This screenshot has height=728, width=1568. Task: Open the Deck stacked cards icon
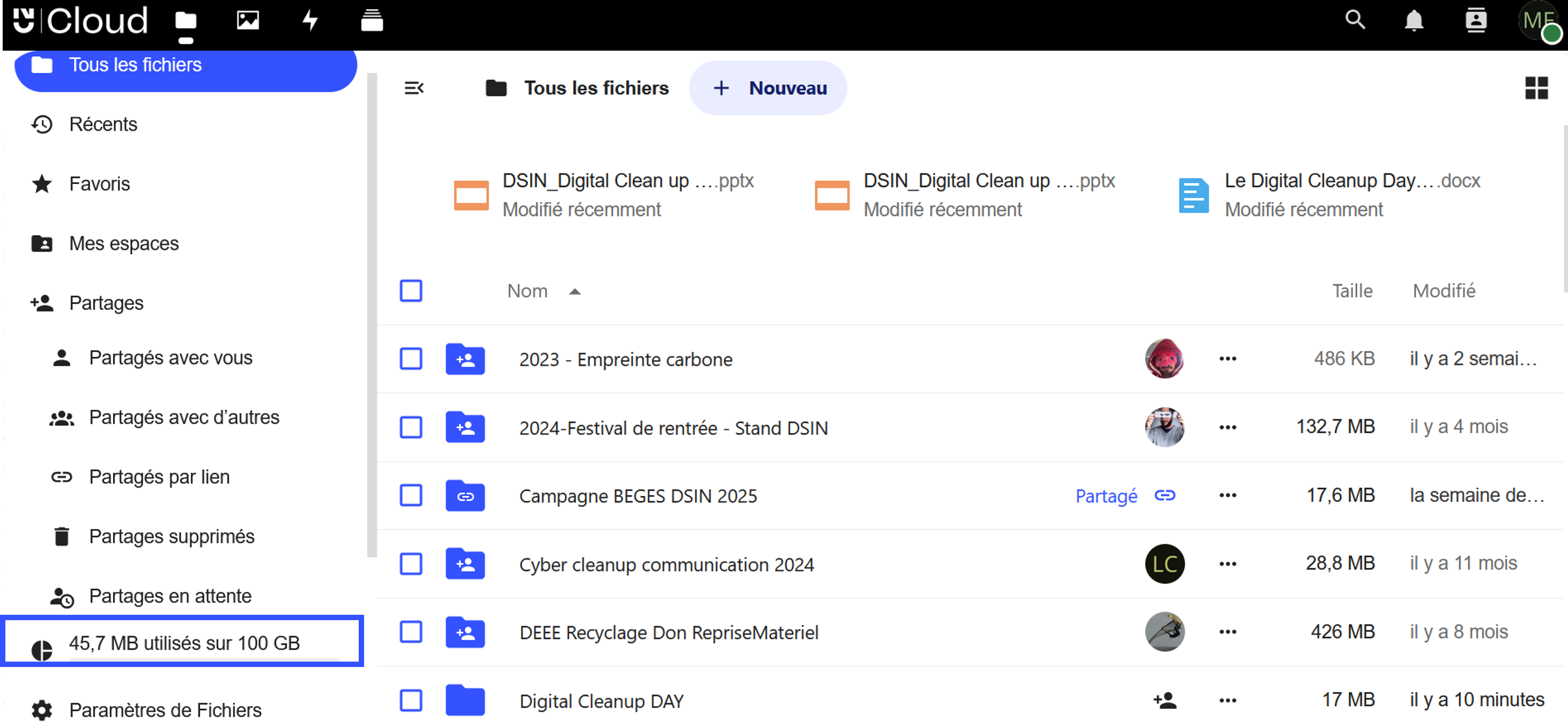(371, 21)
